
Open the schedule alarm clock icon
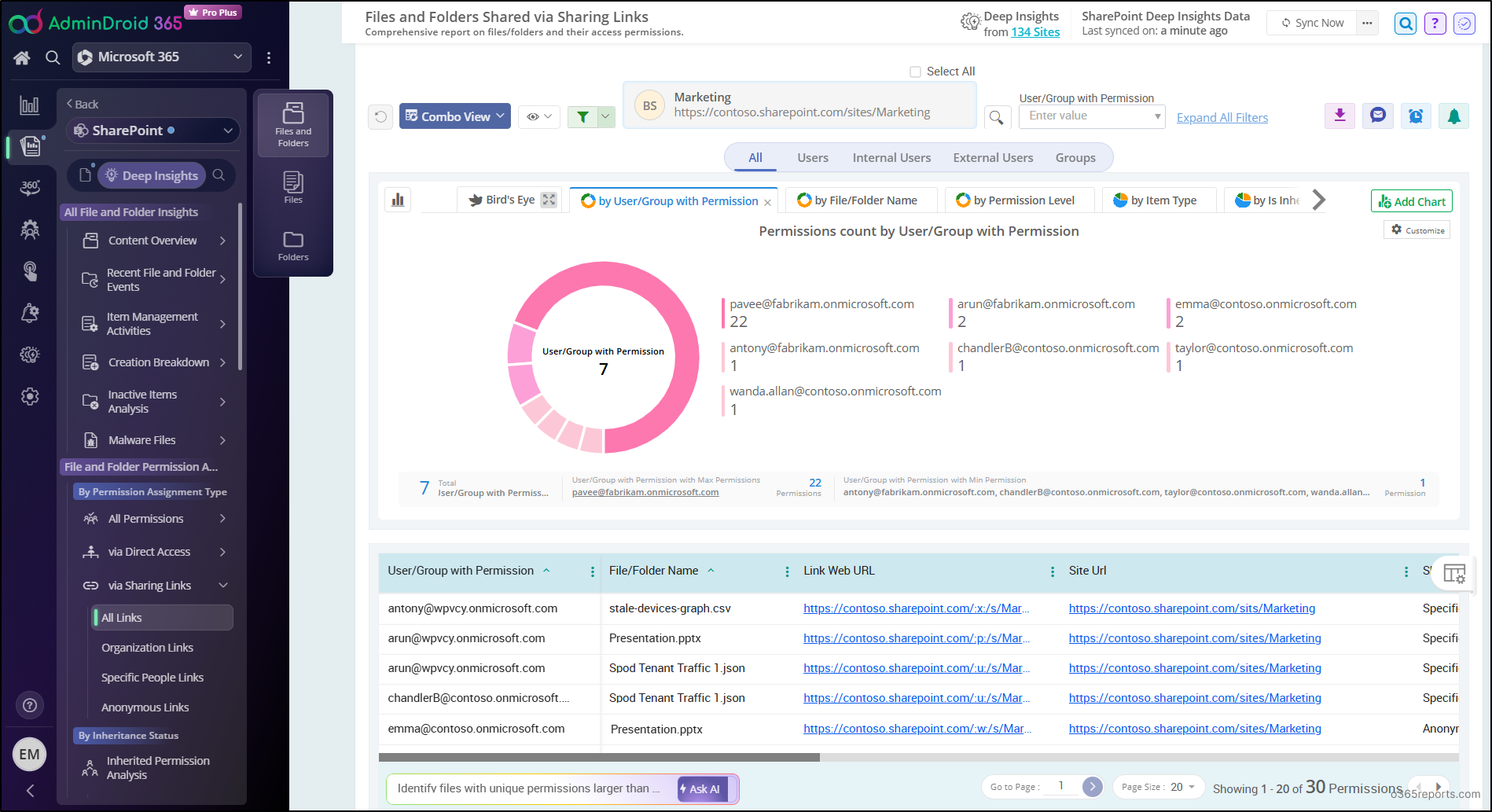(1416, 116)
